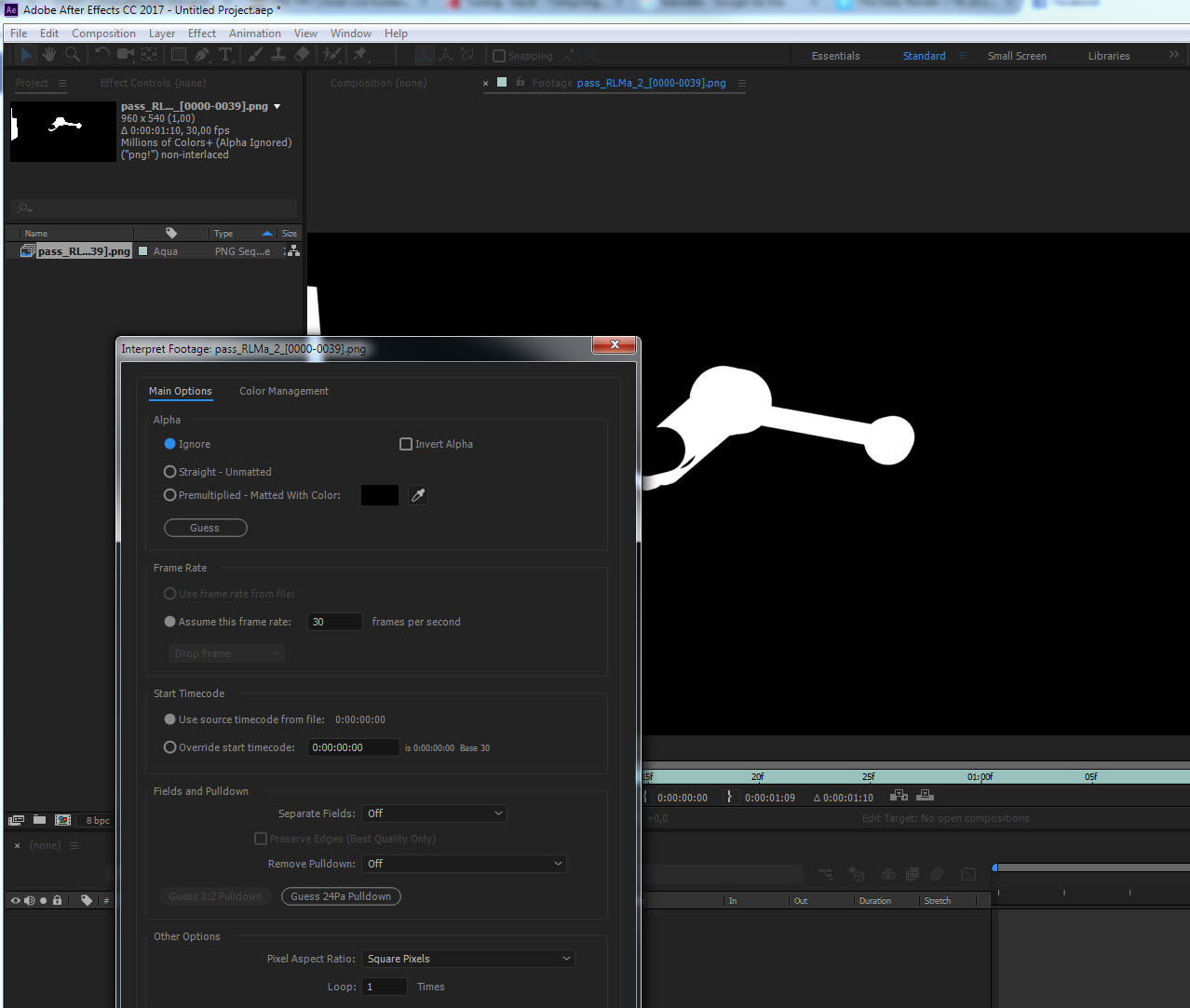Select the Horizontal Type tool
This screenshot has width=1190, height=1008.
click(x=225, y=55)
